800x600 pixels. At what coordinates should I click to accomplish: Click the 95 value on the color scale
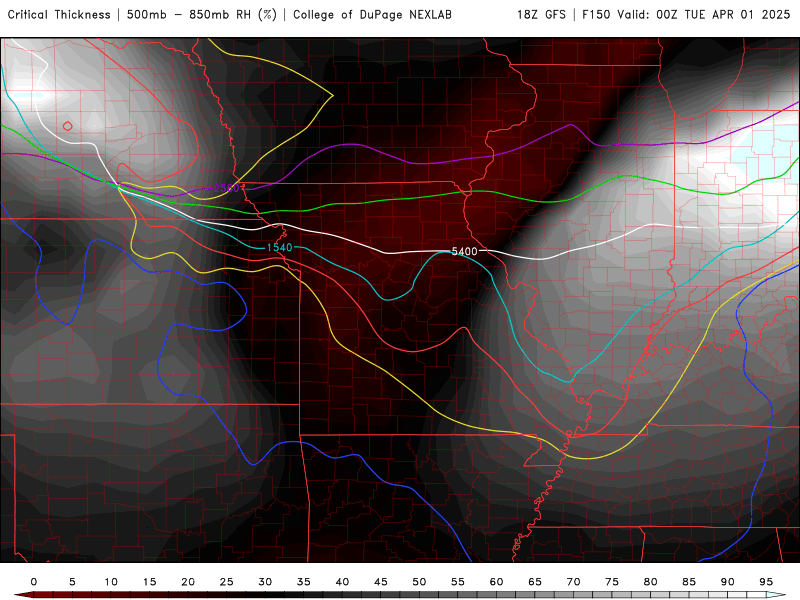[x=766, y=582]
